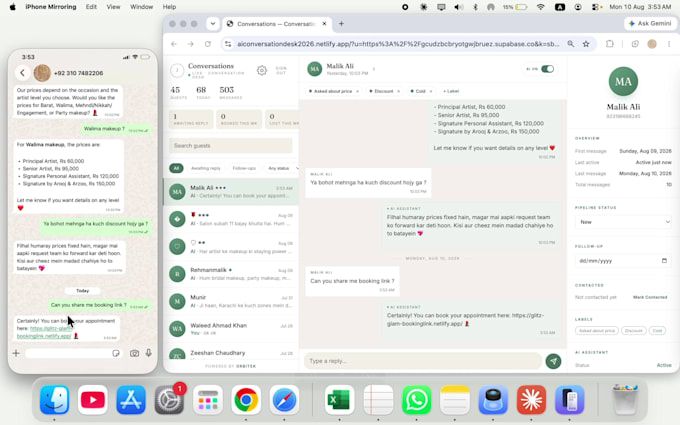This screenshot has width=680, height=425.
Task: Click Ask Gemini button
Action: point(650,23)
